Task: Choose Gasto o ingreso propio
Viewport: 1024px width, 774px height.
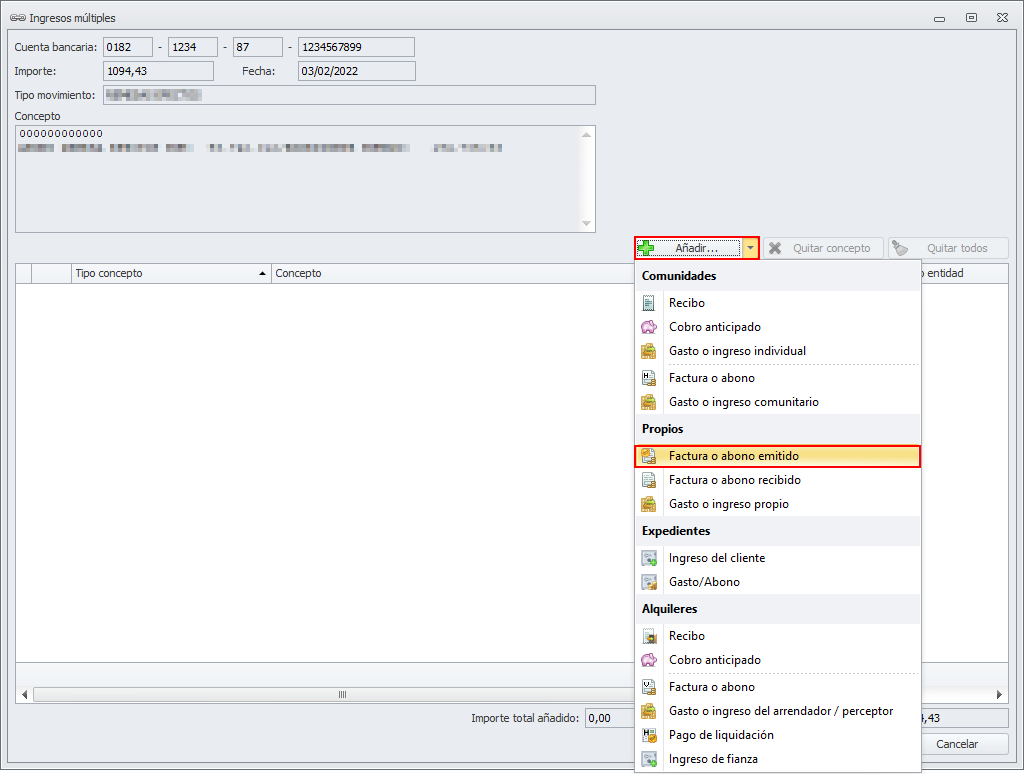Action: [x=778, y=504]
